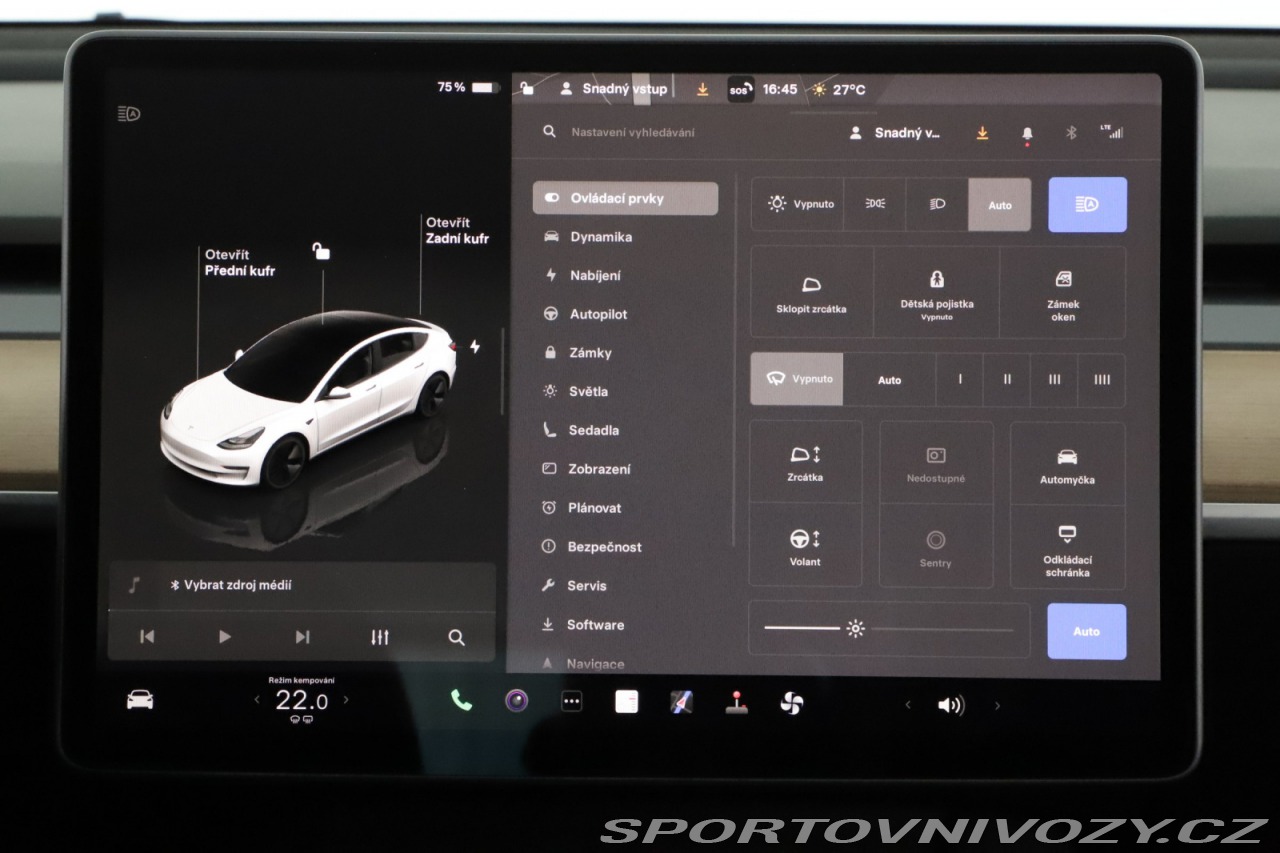Tap the SOS icon in status bar
Viewport: 1280px width, 853px height.
[x=740, y=89]
